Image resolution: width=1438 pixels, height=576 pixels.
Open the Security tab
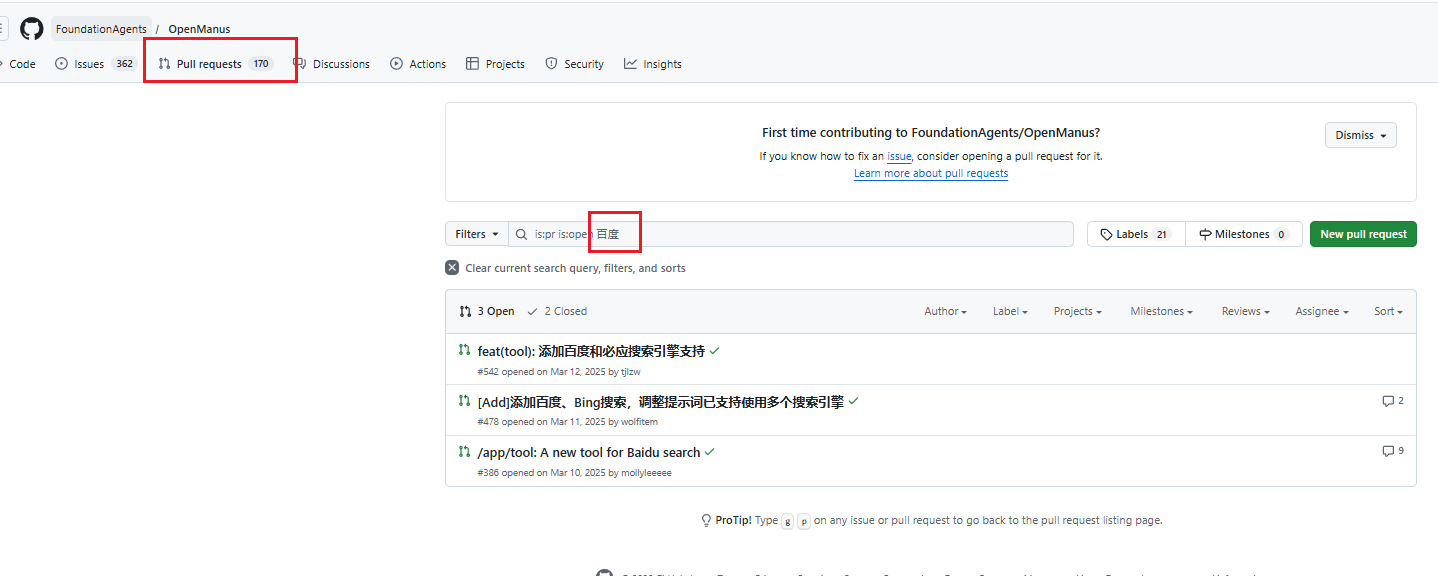[574, 64]
